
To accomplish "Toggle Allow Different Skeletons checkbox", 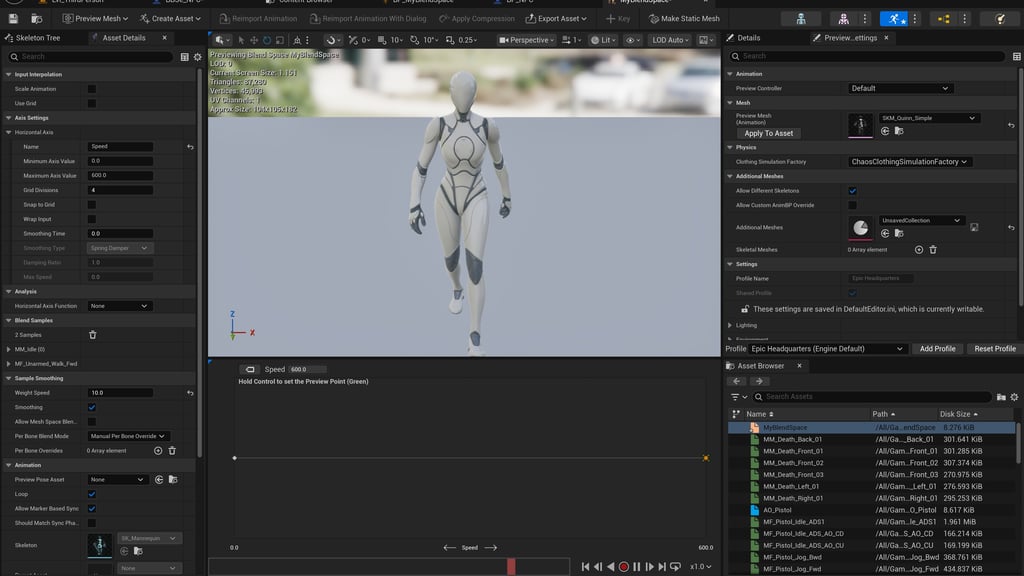I will pos(852,191).
